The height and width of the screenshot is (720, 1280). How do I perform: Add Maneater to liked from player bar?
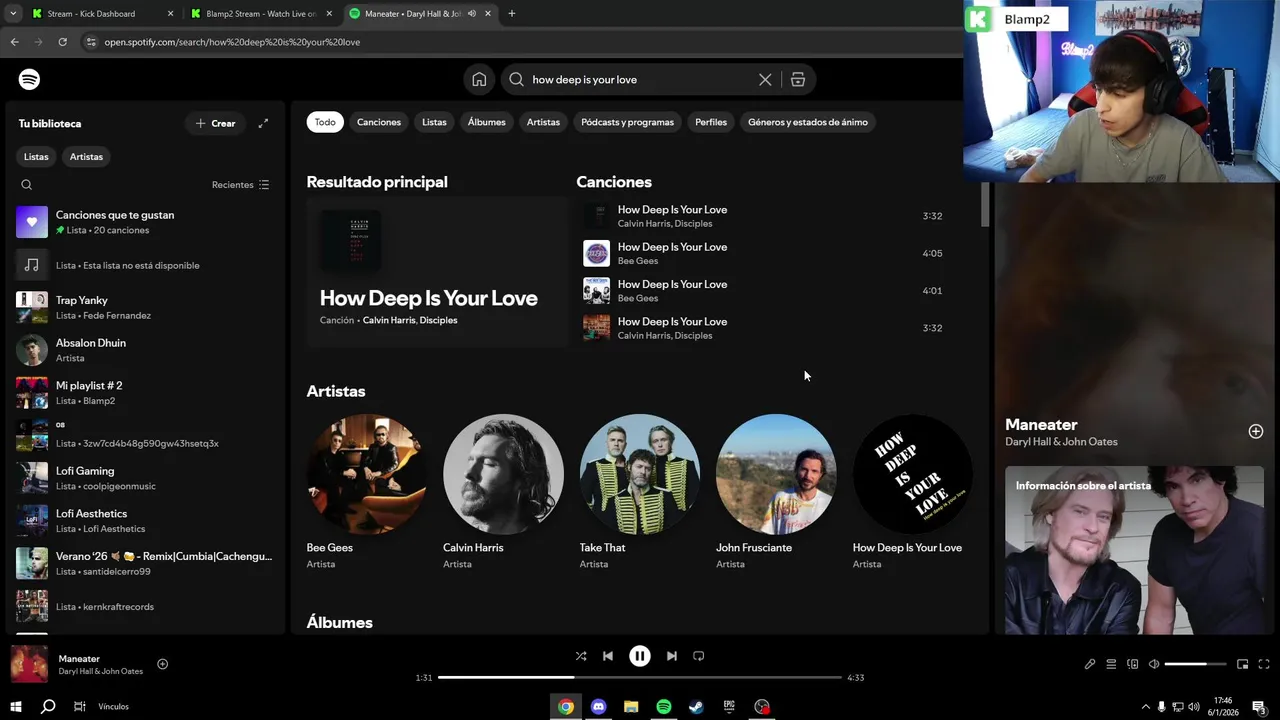(x=163, y=664)
